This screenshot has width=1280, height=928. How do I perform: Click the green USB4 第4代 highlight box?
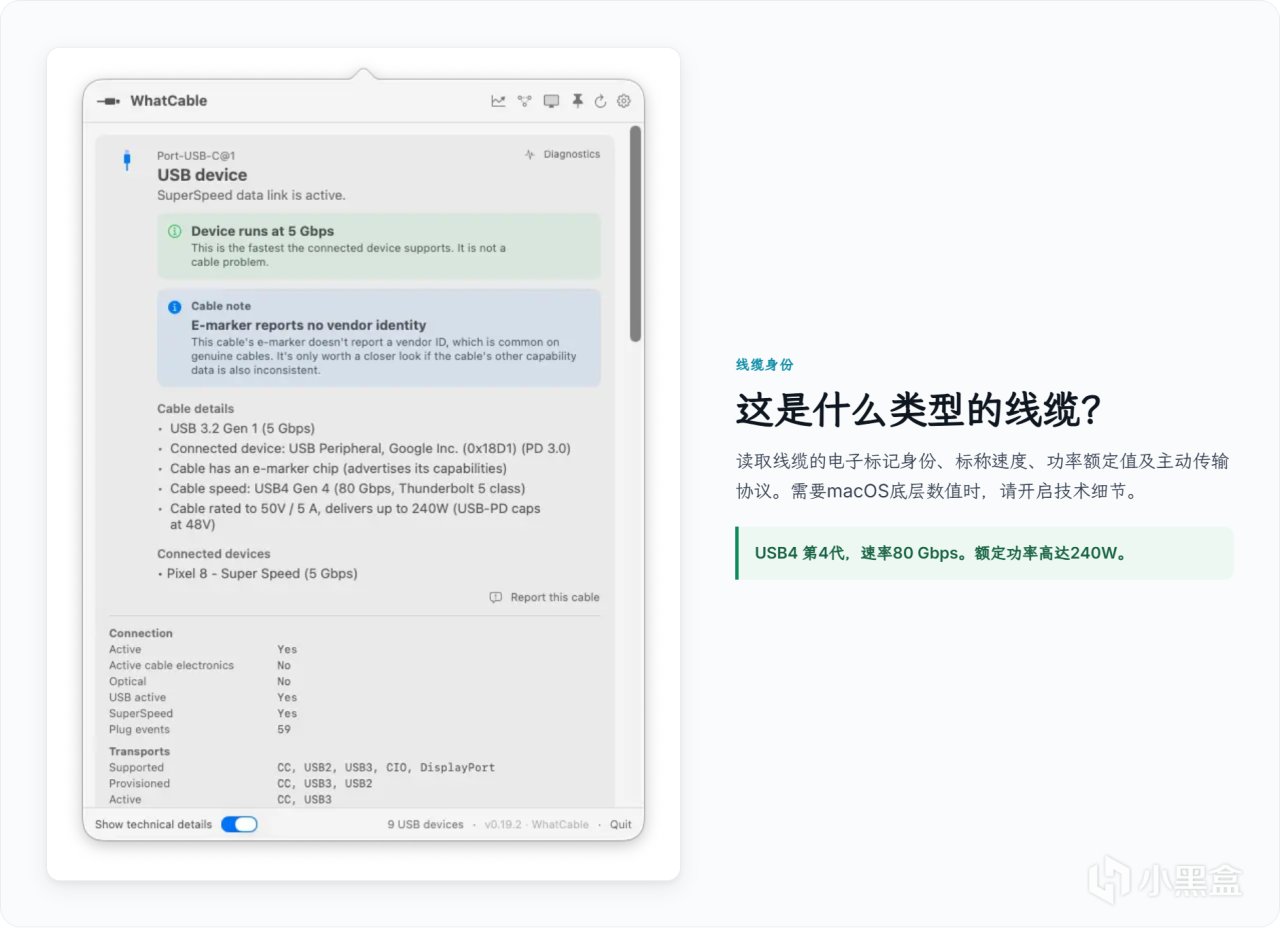point(984,553)
